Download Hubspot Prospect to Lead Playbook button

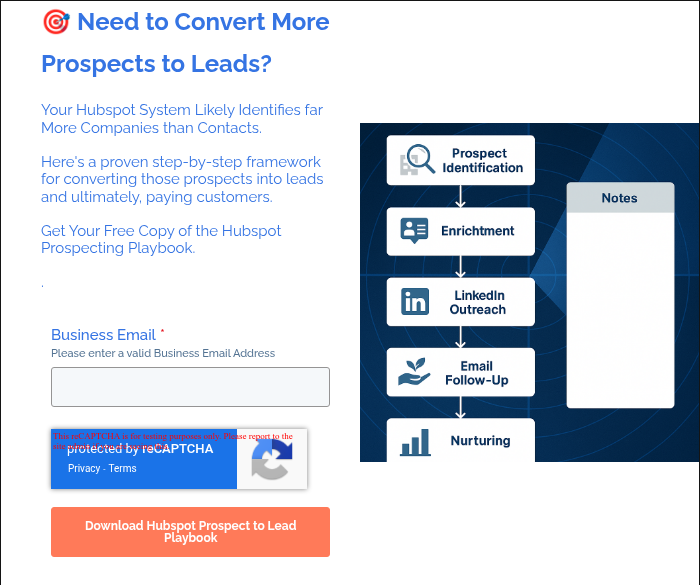pos(190,531)
